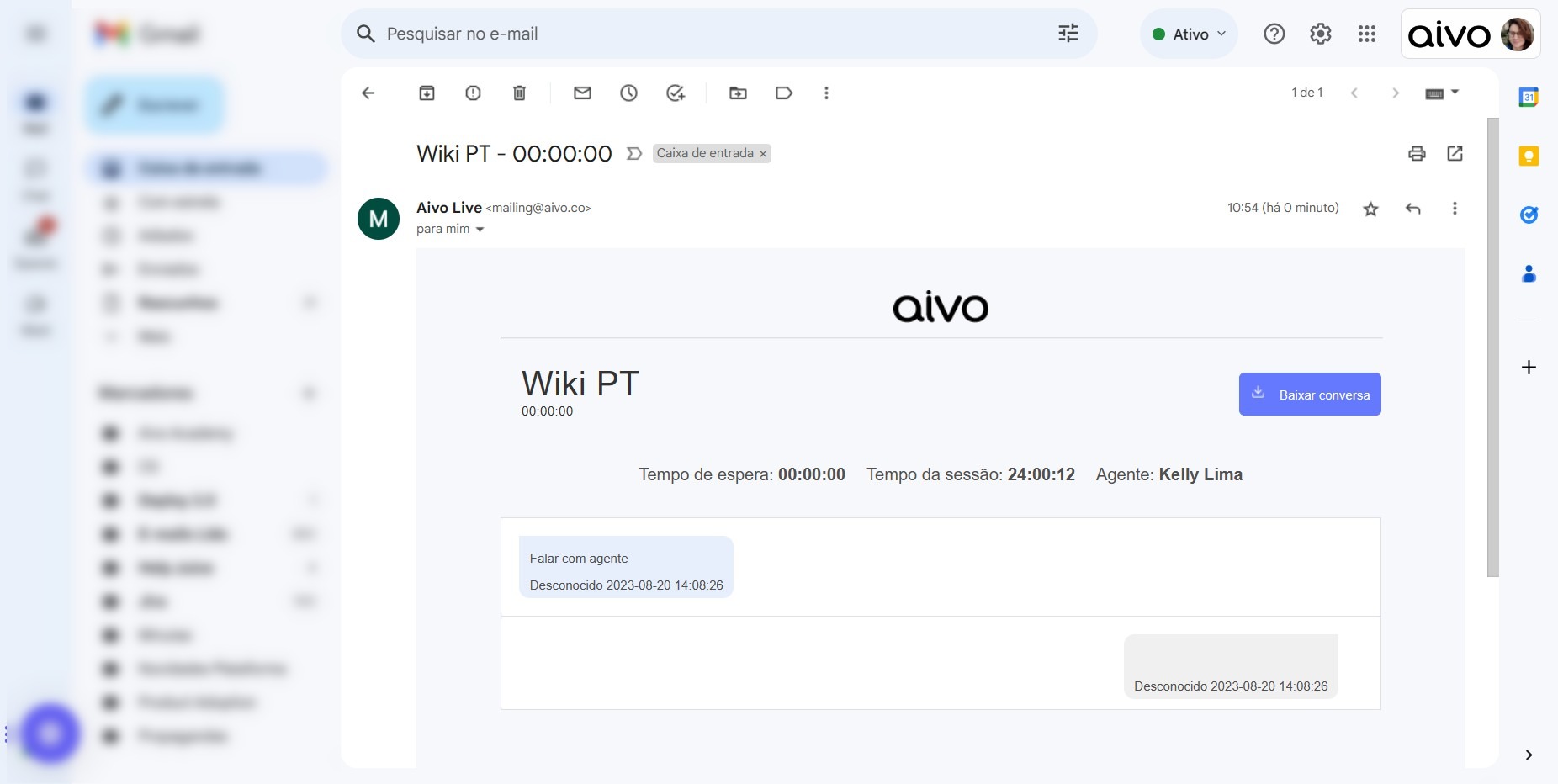Click the 10:54 timestamp of message
The image size is (1558, 784).
[x=1283, y=208]
